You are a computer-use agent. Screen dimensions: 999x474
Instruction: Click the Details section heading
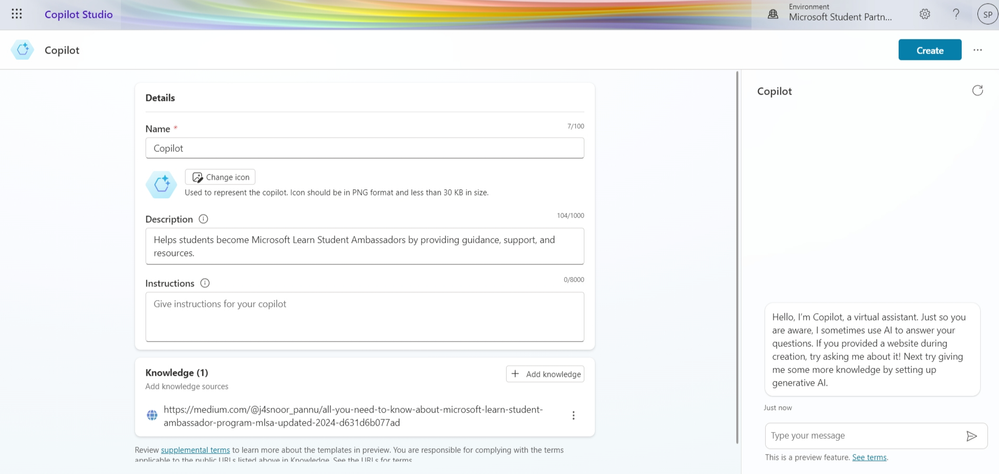coord(160,98)
